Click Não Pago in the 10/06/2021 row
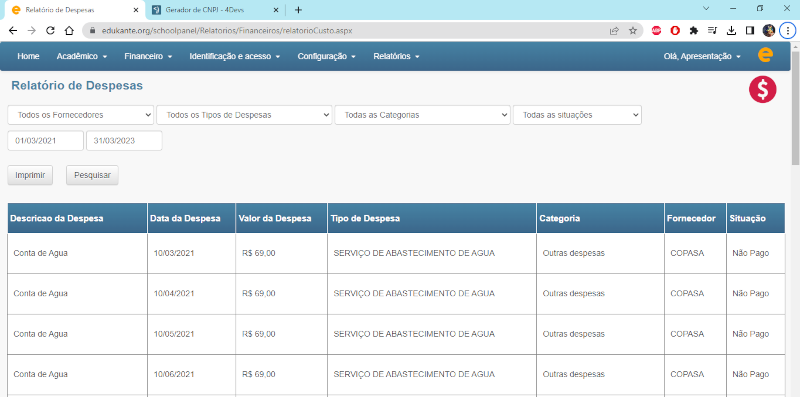The height and width of the screenshot is (397, 800). (751, 374)
